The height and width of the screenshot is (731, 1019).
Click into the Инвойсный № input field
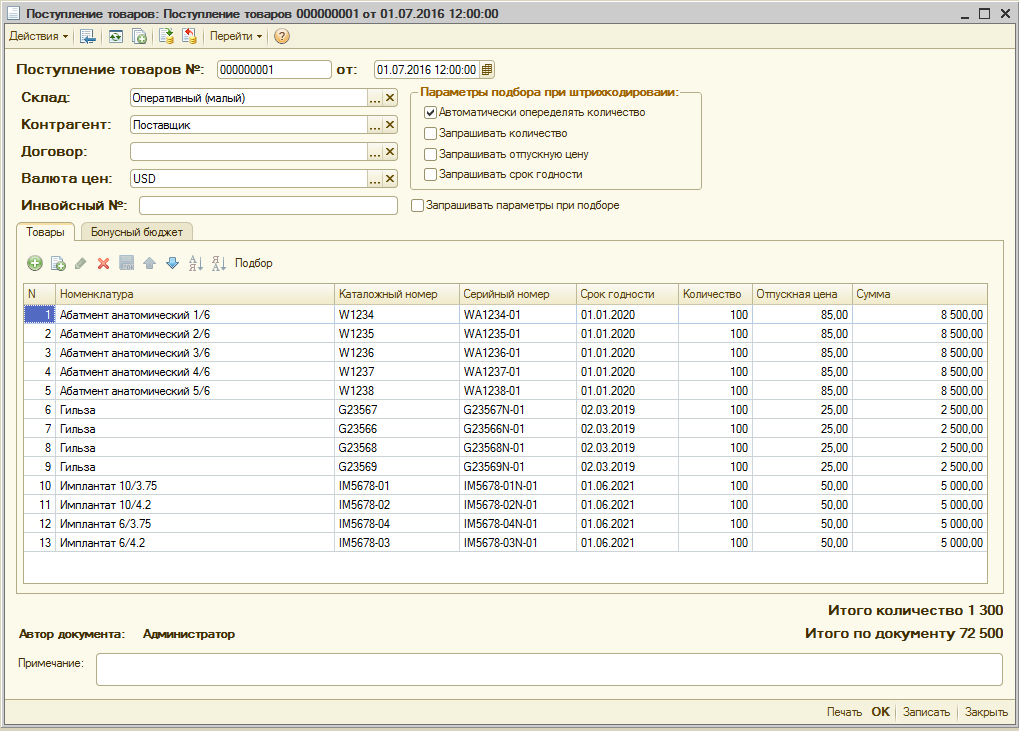268,206
